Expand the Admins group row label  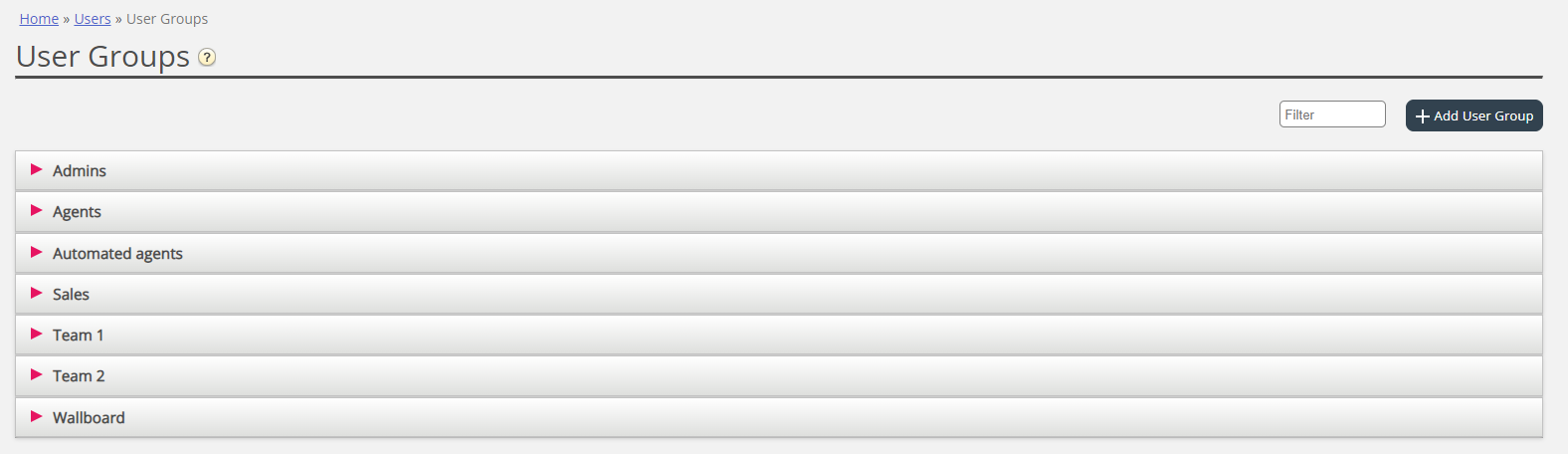pyautogui.click(x=80, y=171)
